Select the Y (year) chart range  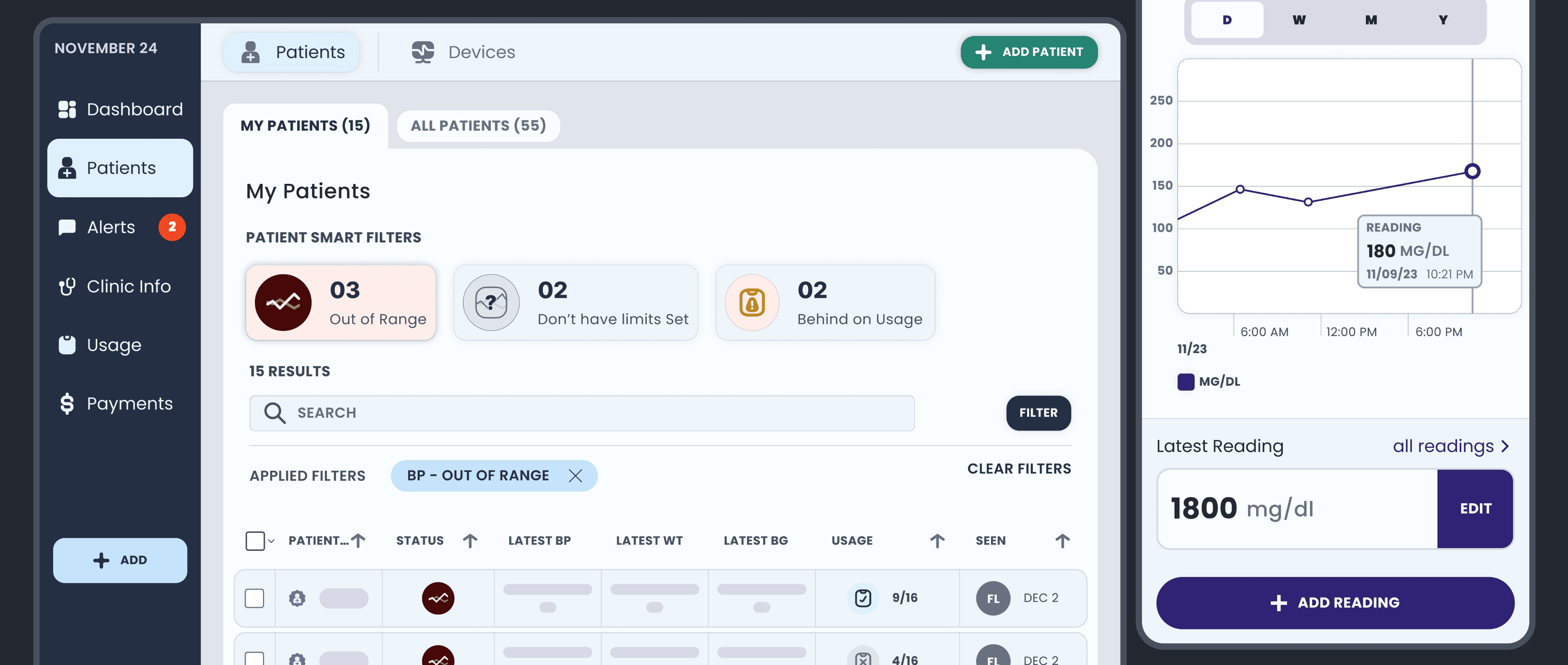[x=1443, y=20]
